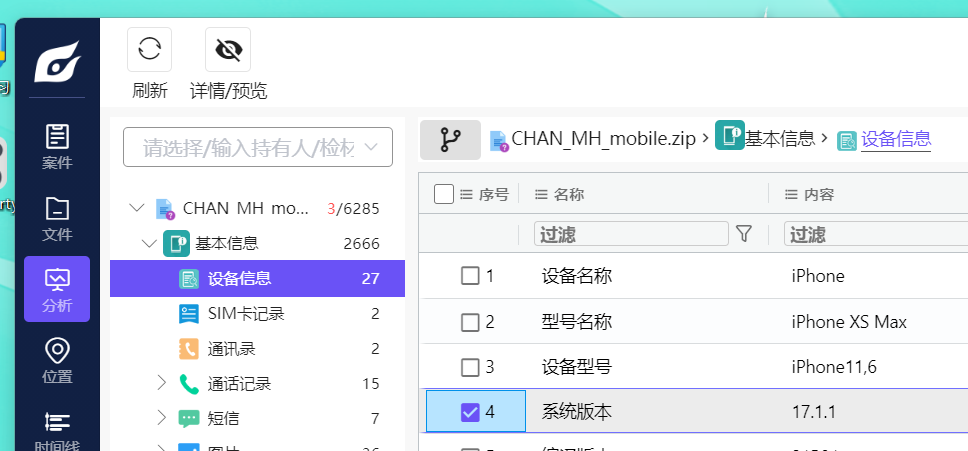Screen dimensions: 968x451
Task: Check the checkbox for row 1 设备名称
Action: 470,276
